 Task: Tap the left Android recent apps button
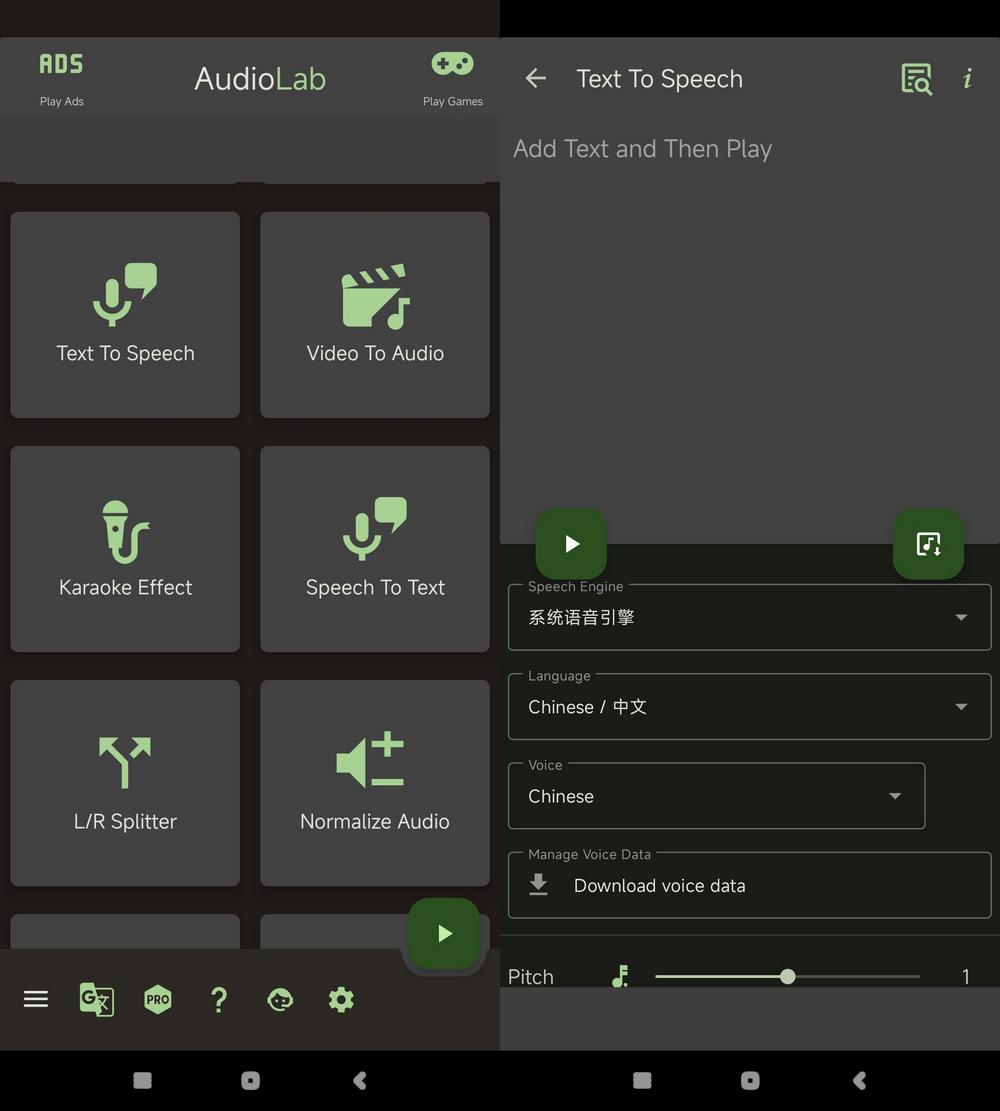[x=142, y=1080]
